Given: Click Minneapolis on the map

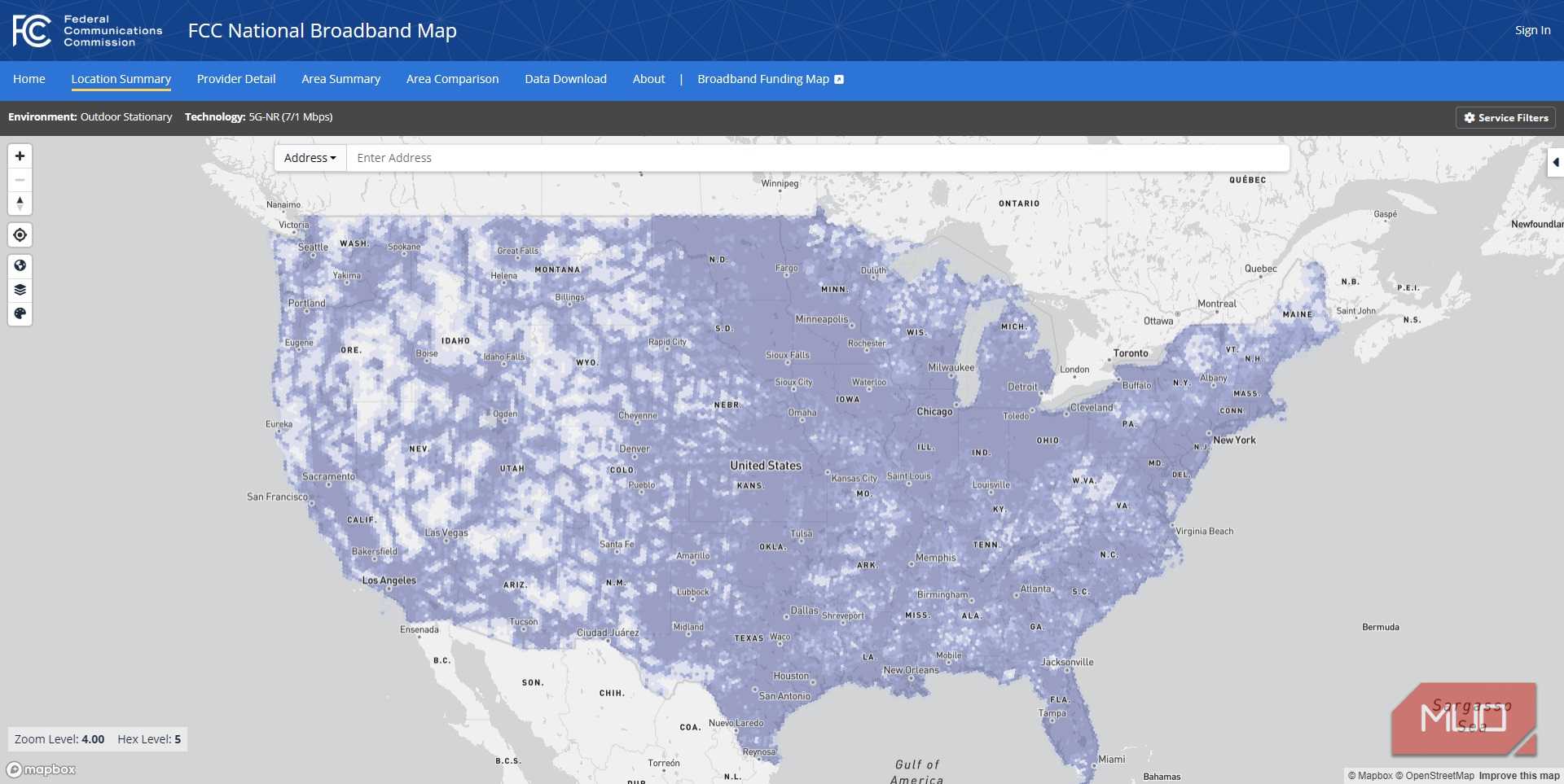Looking at the screenshot, I should point(822,320).
